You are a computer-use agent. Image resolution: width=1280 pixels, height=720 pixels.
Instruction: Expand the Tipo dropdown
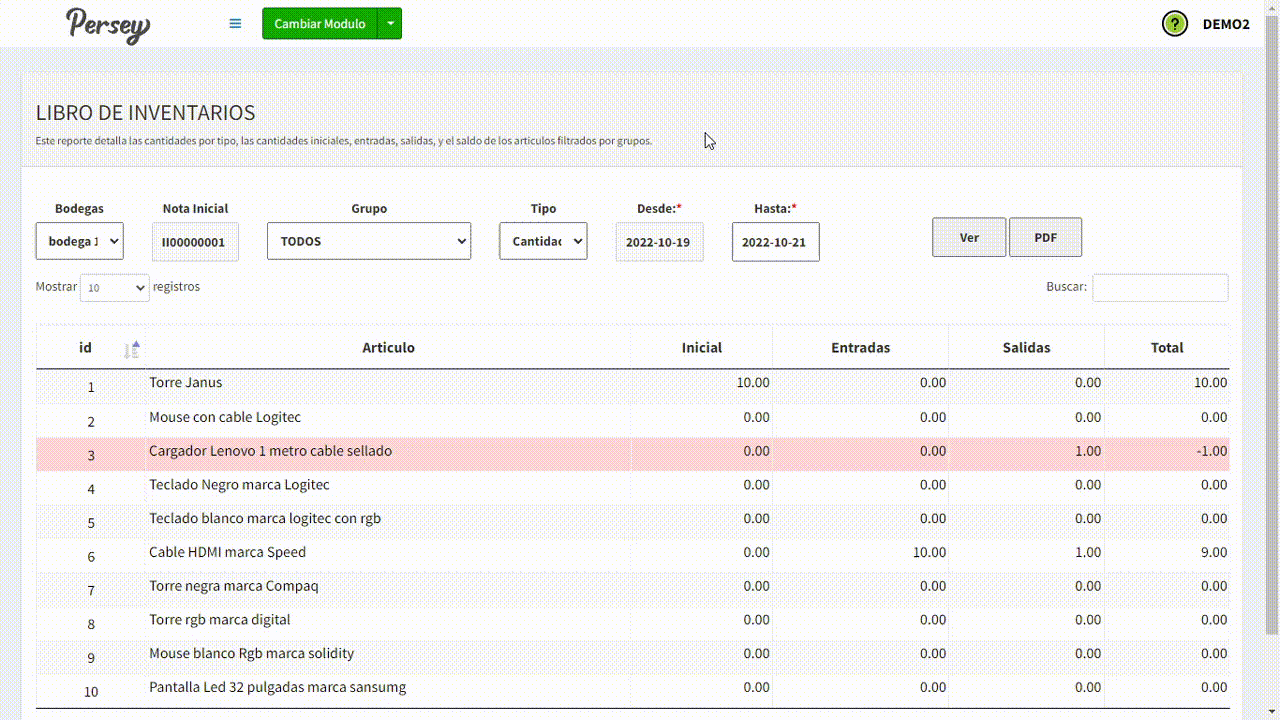point(543,241)
